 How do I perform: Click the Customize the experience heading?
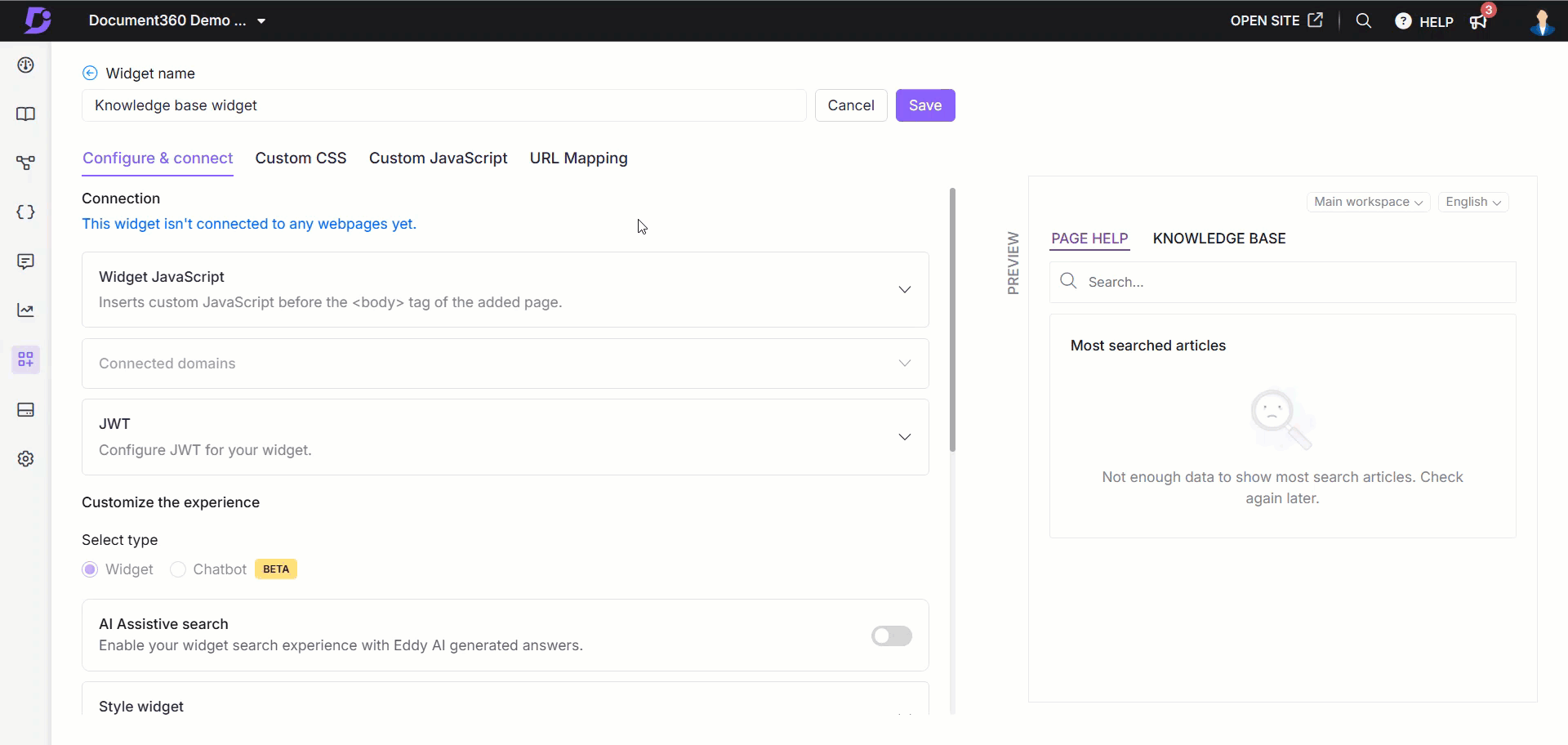[171, 502]
